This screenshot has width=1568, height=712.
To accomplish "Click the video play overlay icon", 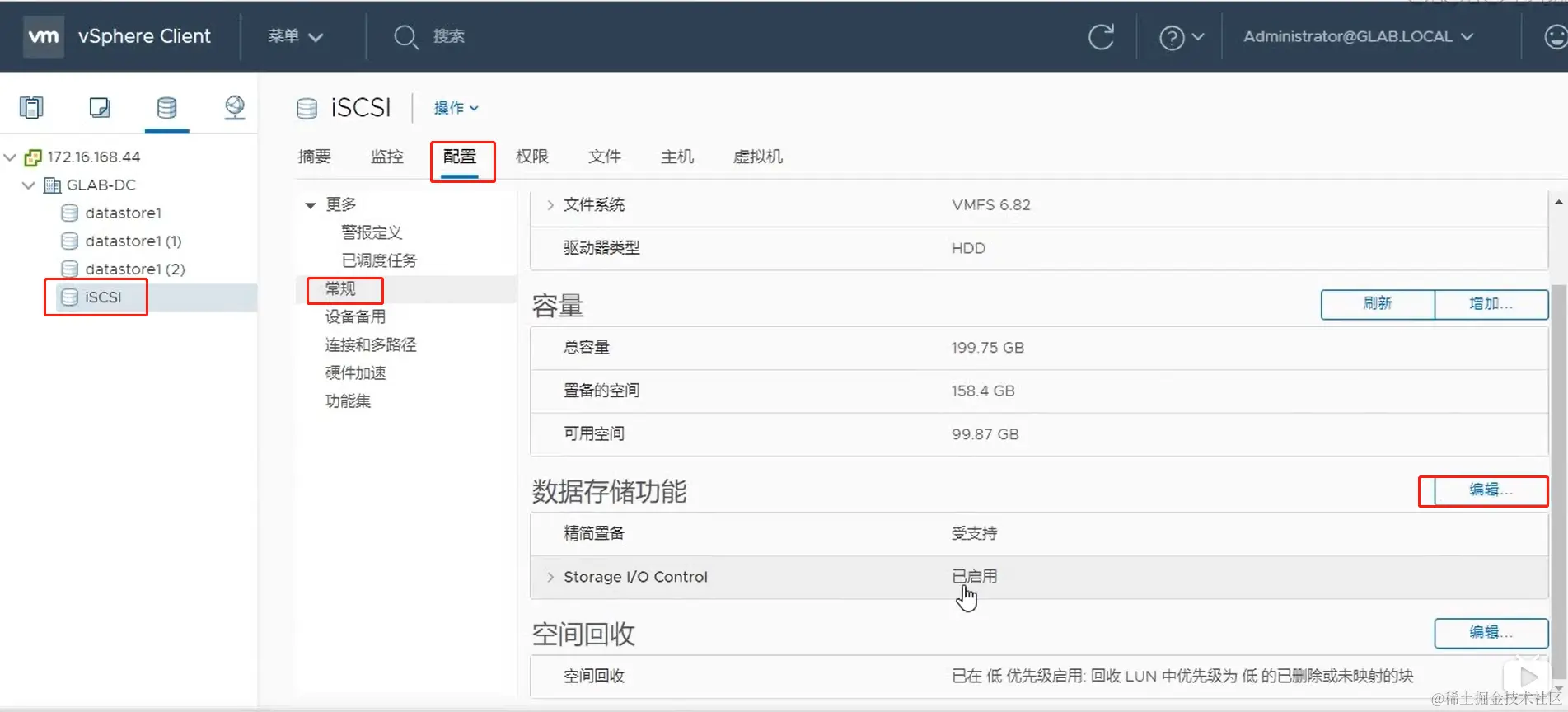I will (x=1528, y=677).
